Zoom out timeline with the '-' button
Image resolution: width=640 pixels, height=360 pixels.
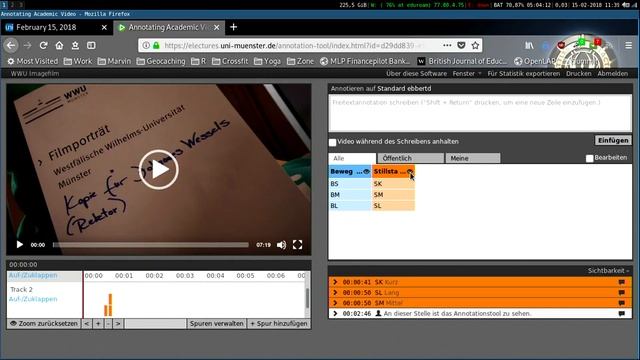pyautogui.click(x=108, y=324)
